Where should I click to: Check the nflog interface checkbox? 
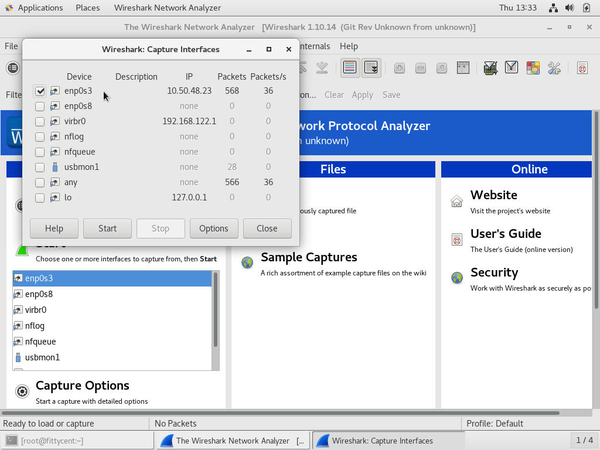click(x=40, y=137)
